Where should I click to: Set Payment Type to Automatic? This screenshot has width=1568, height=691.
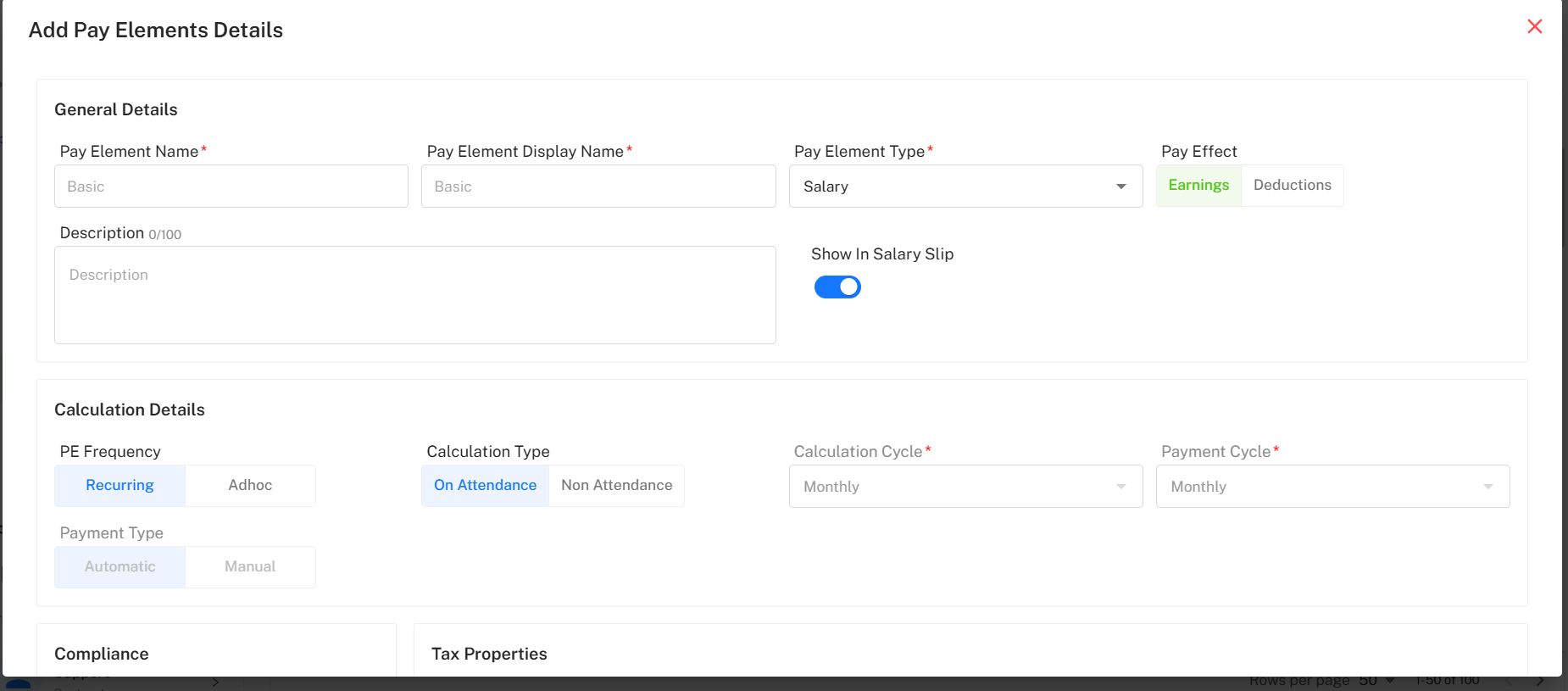120,567
